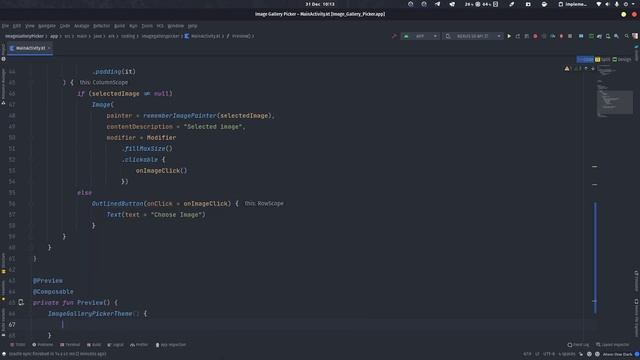
Task: Click the ImageGalleryPickerTheme call text
Action: pyautogui.click(x=90, y=313)
